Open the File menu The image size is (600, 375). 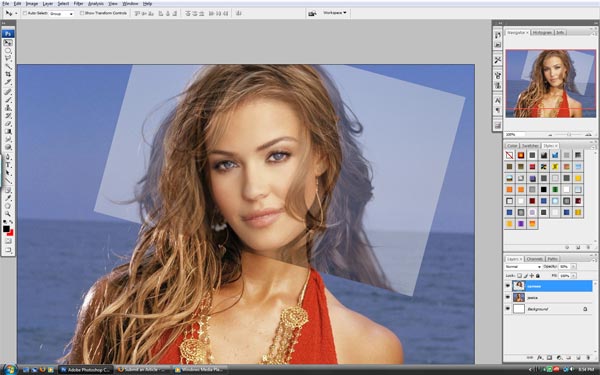(5, 4)
